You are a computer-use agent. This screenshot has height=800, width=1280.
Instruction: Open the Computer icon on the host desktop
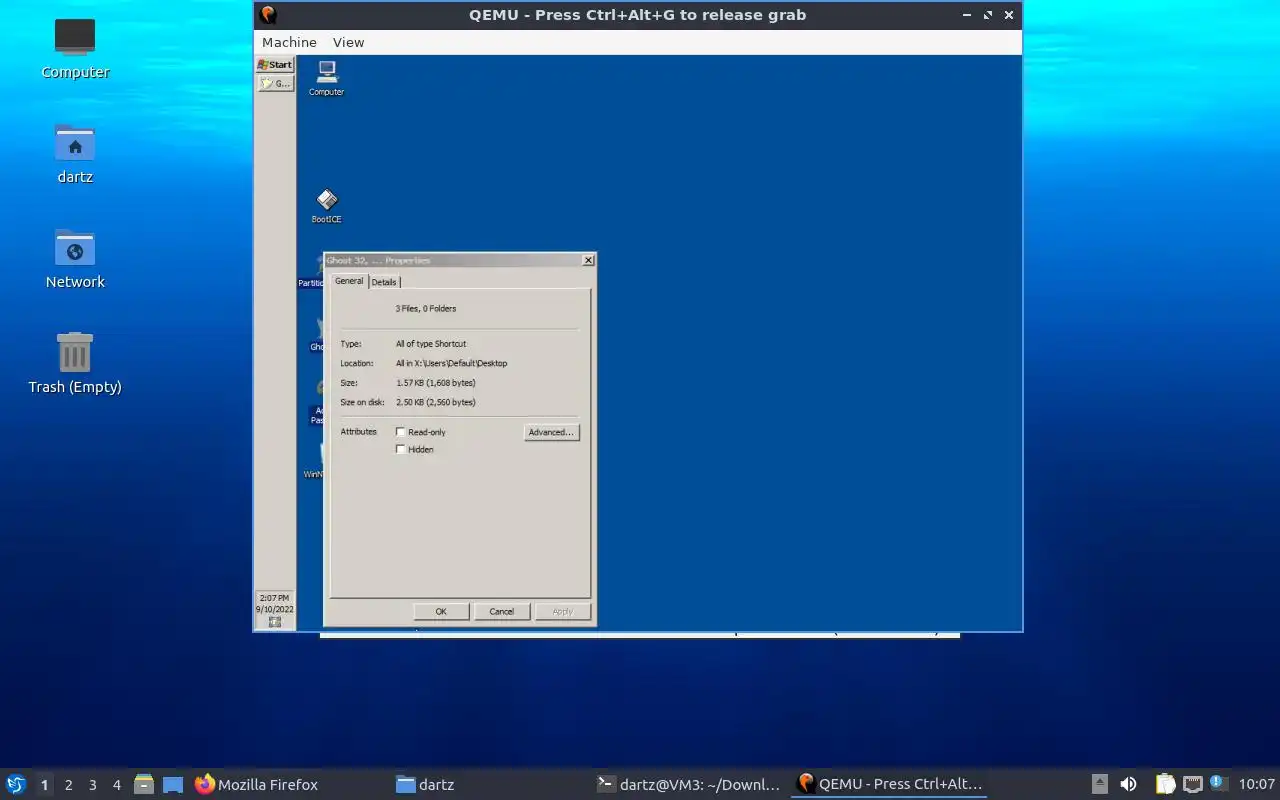pyautogui.click(x=75, y=48)
